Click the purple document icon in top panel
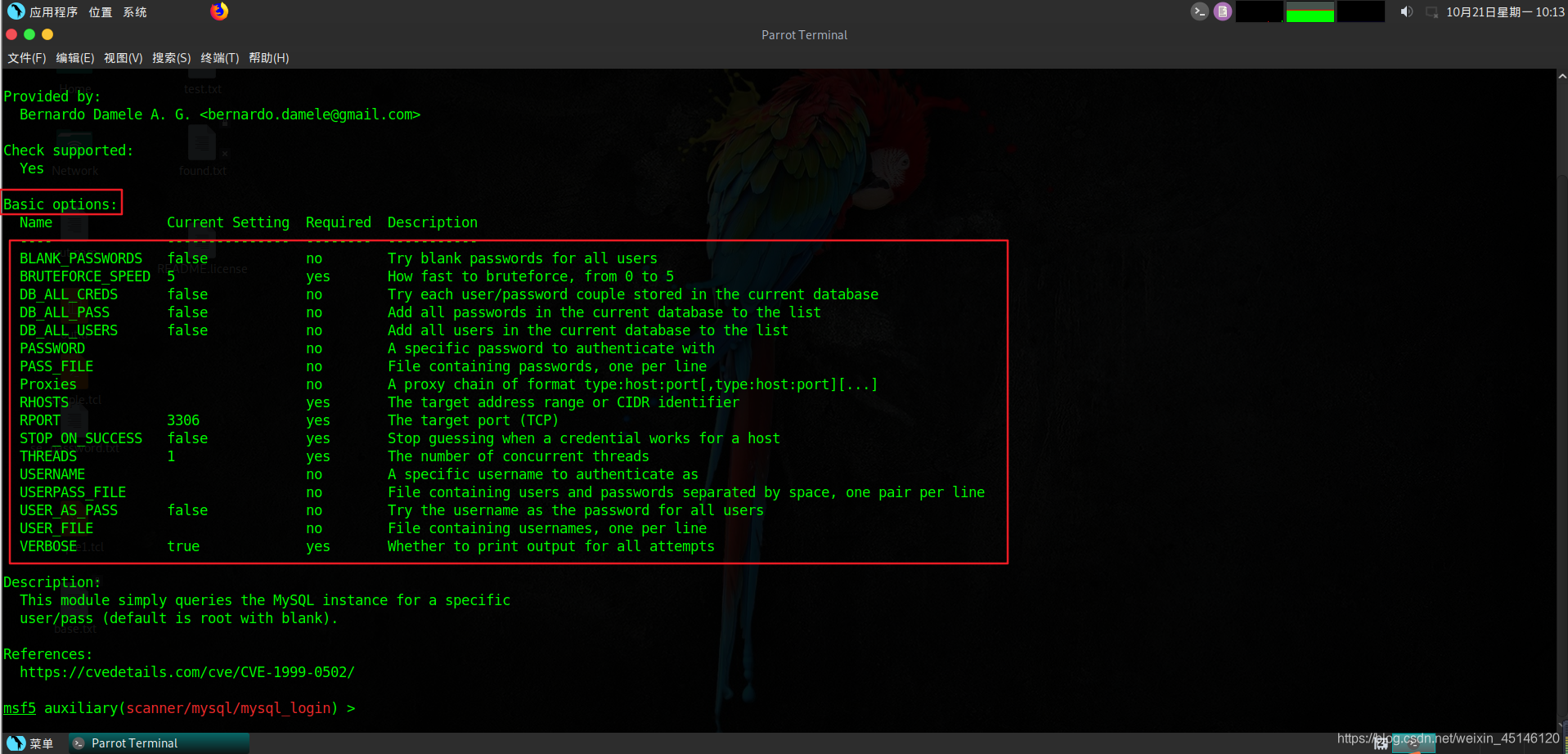 pyautogui.click(x=1222, y=11)
